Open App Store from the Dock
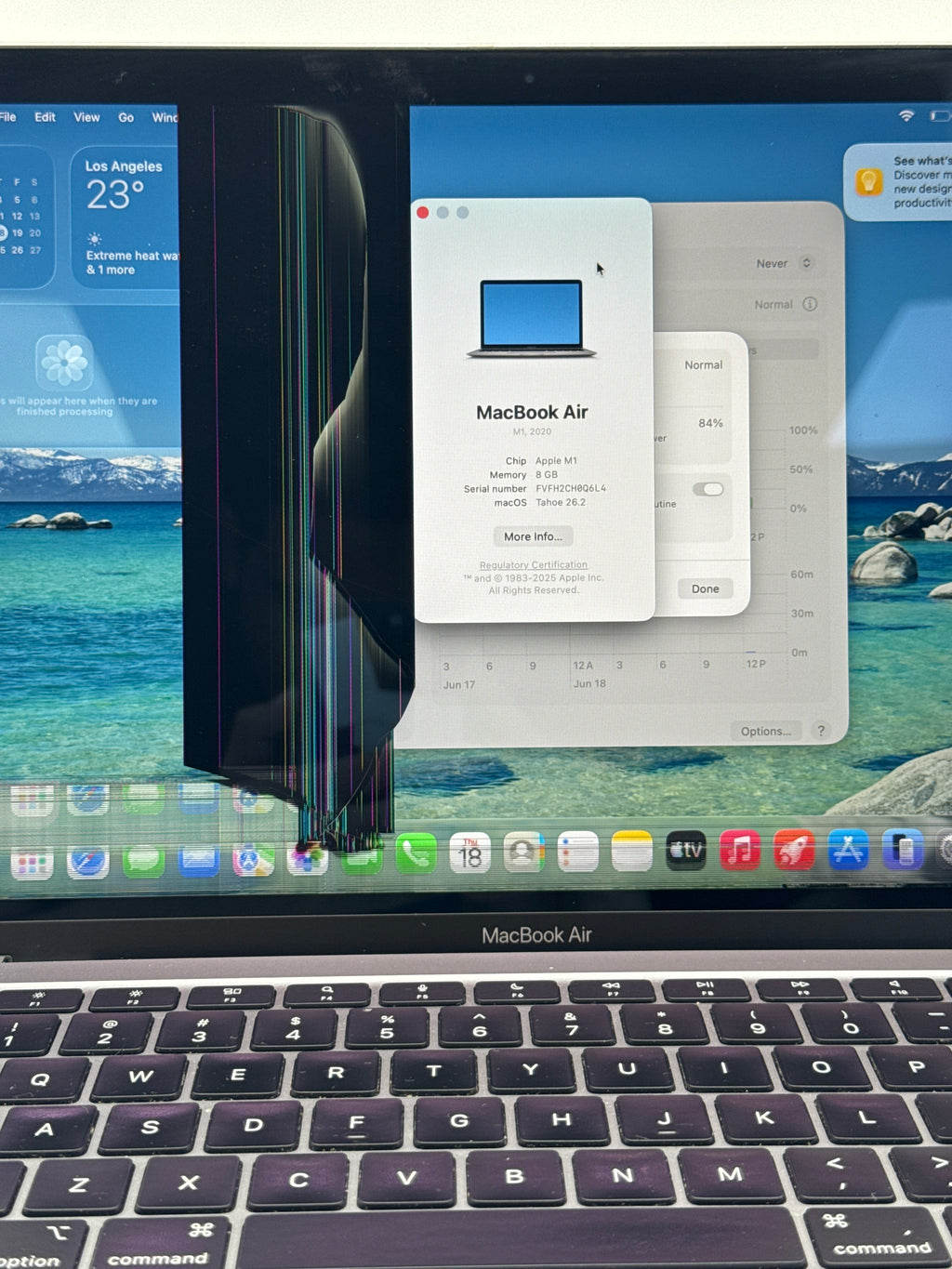This screenshot has height=1269, width=952. [x=848, y=850]
